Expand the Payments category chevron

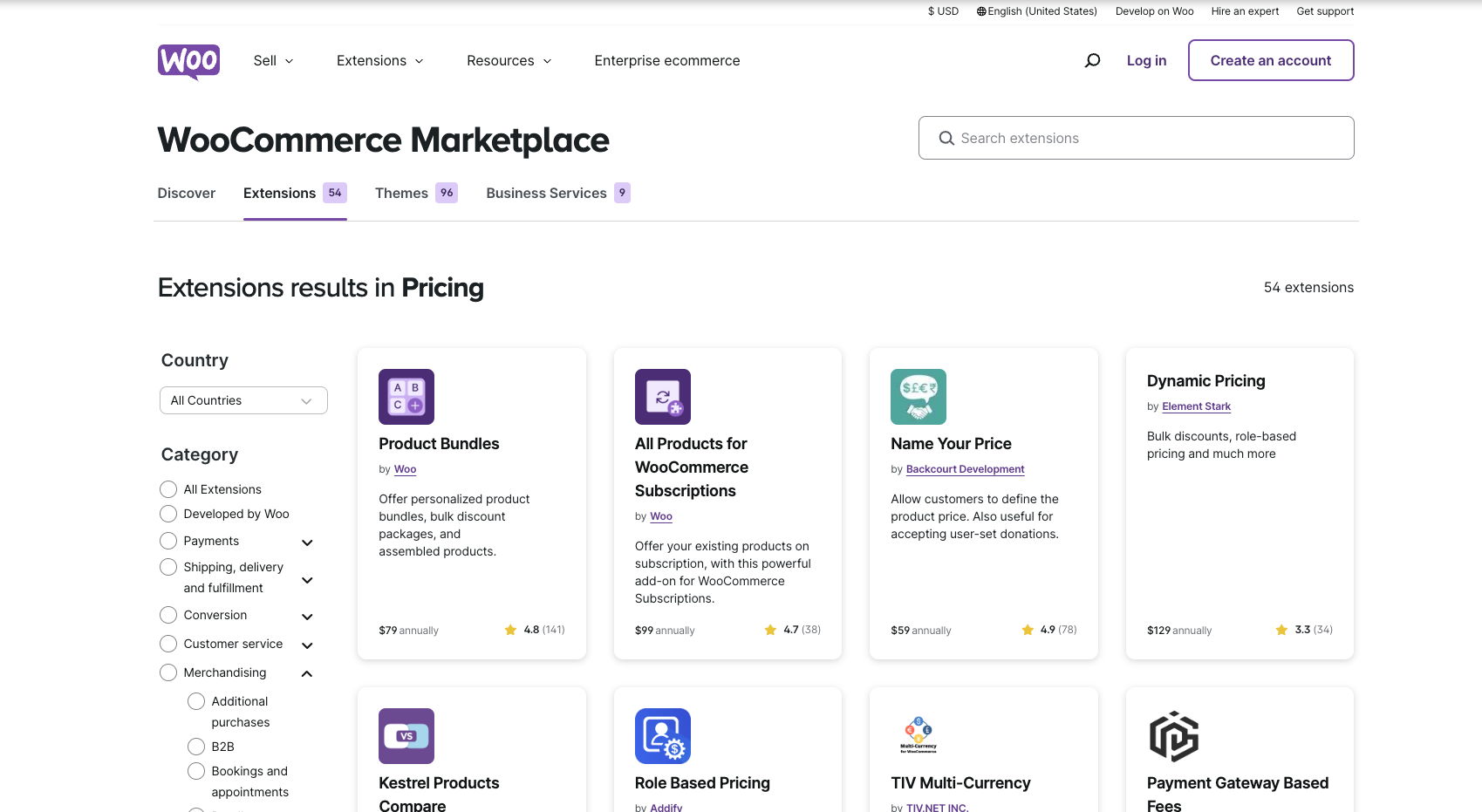coord(307,542)
